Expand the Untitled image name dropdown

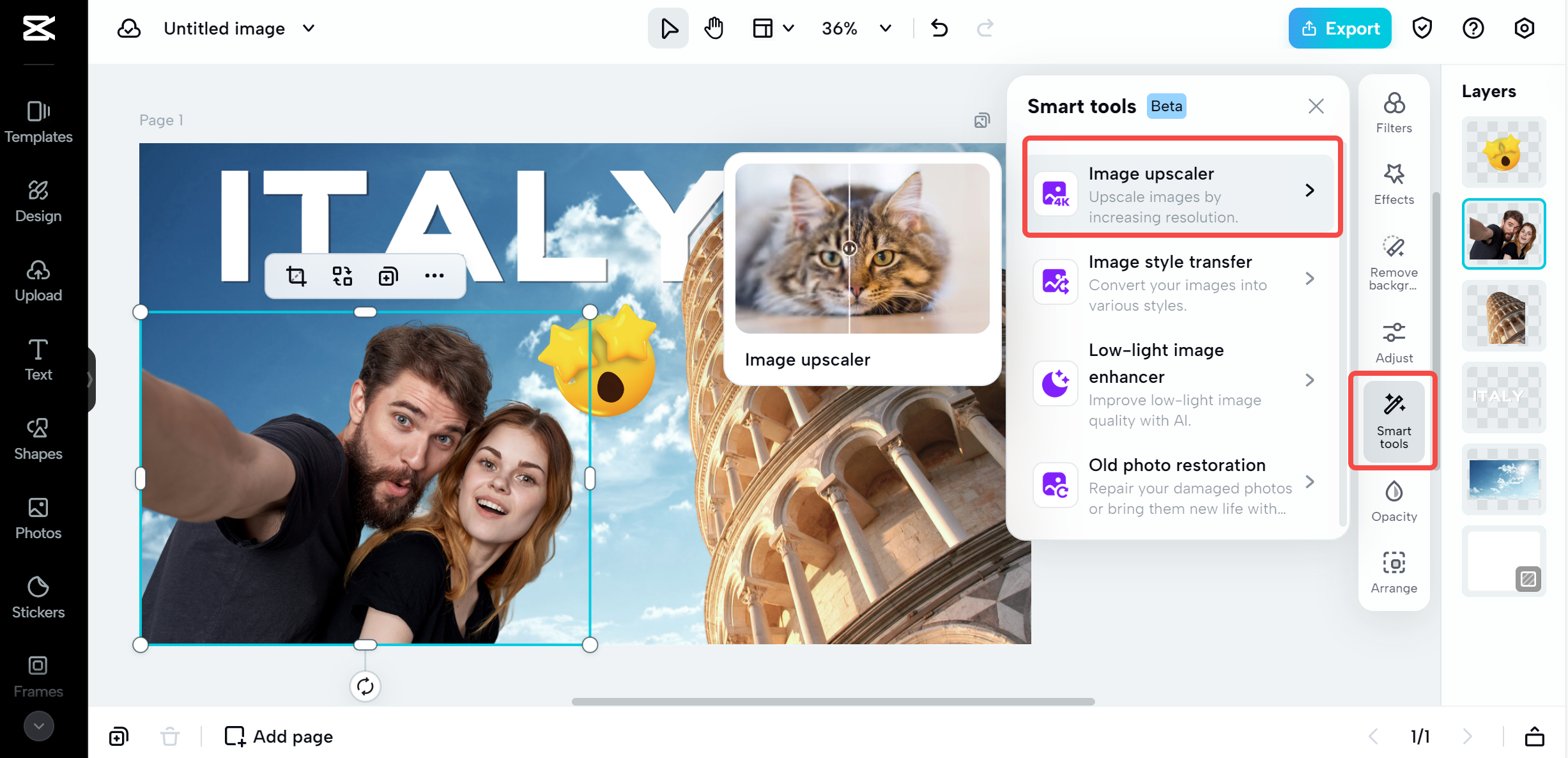pos(309,28)
